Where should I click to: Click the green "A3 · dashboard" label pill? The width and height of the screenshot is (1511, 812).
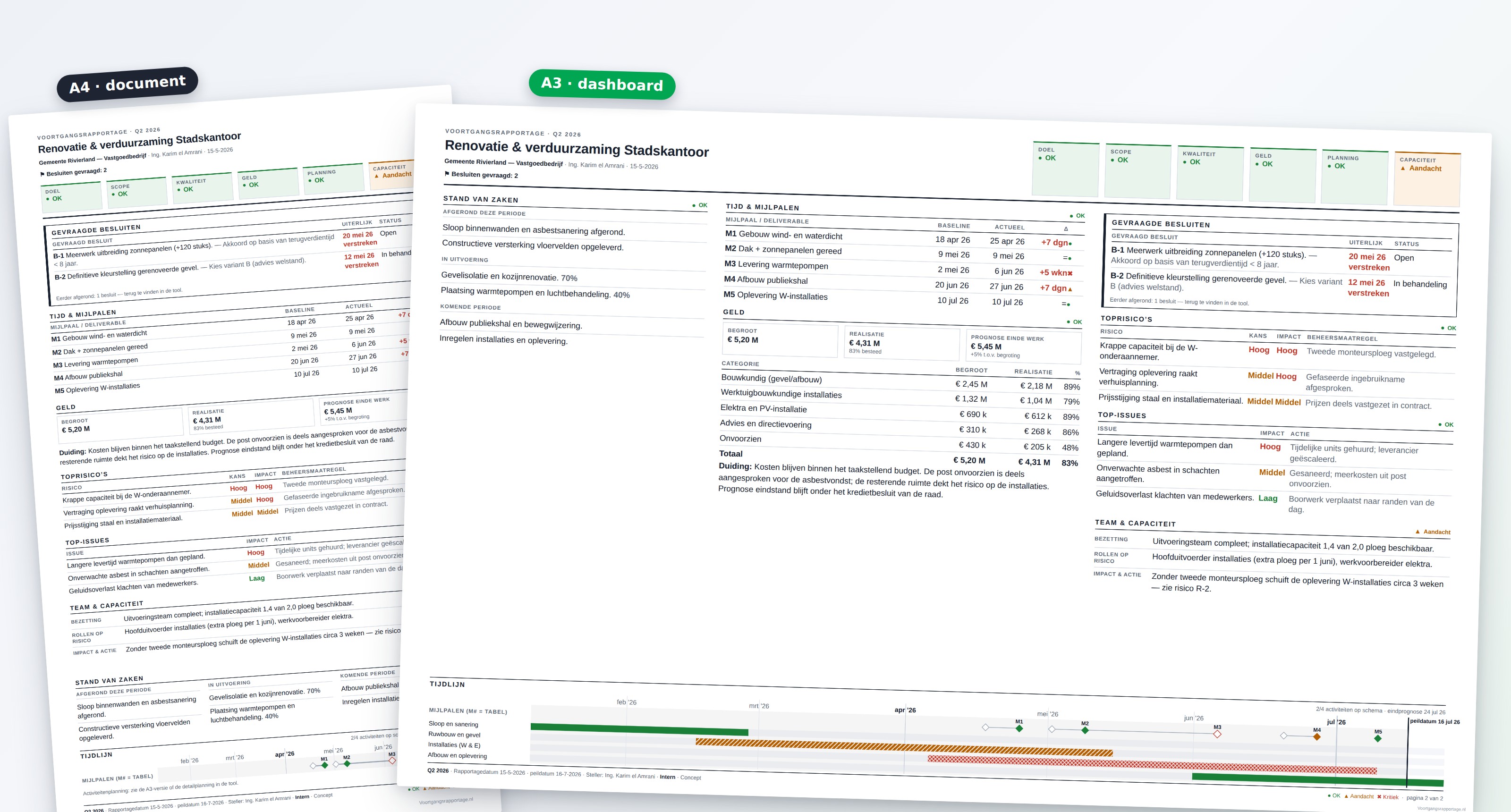602,85
